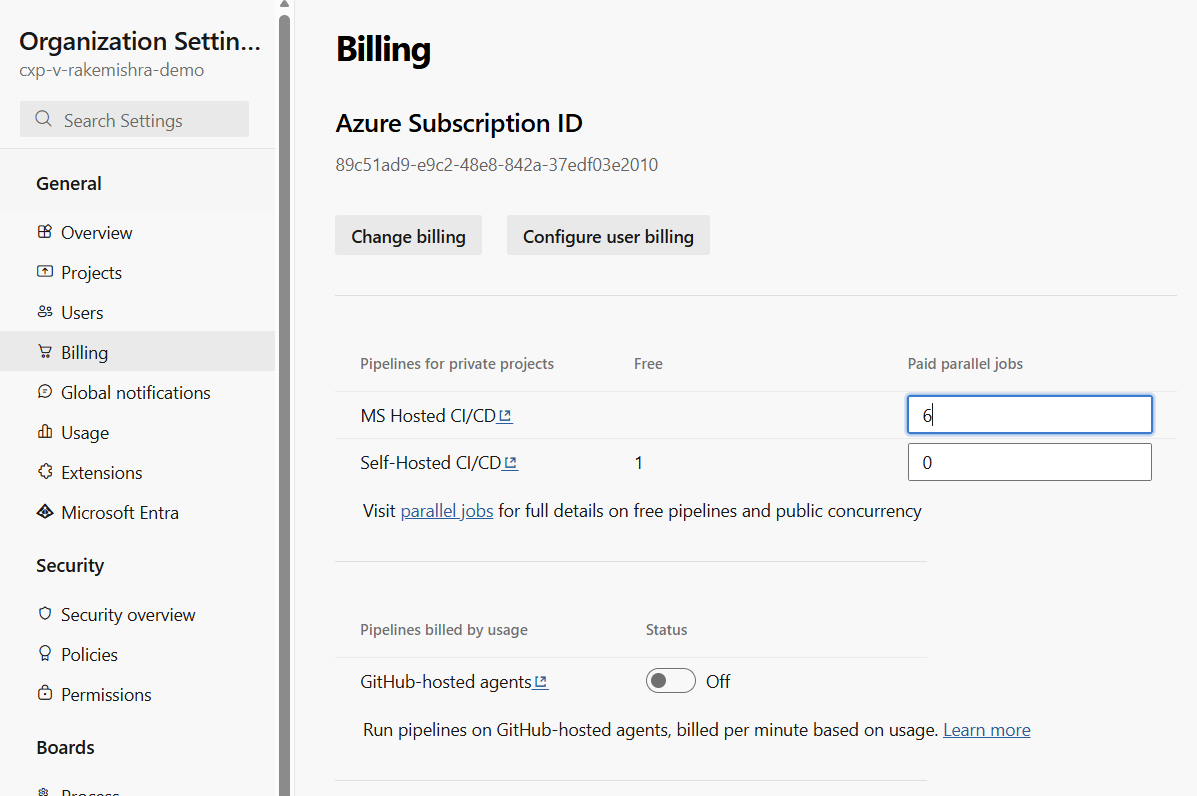1197x796 pixels.
Task: Click the search magnifier icon in Search Settings
Action: point(44,119)
